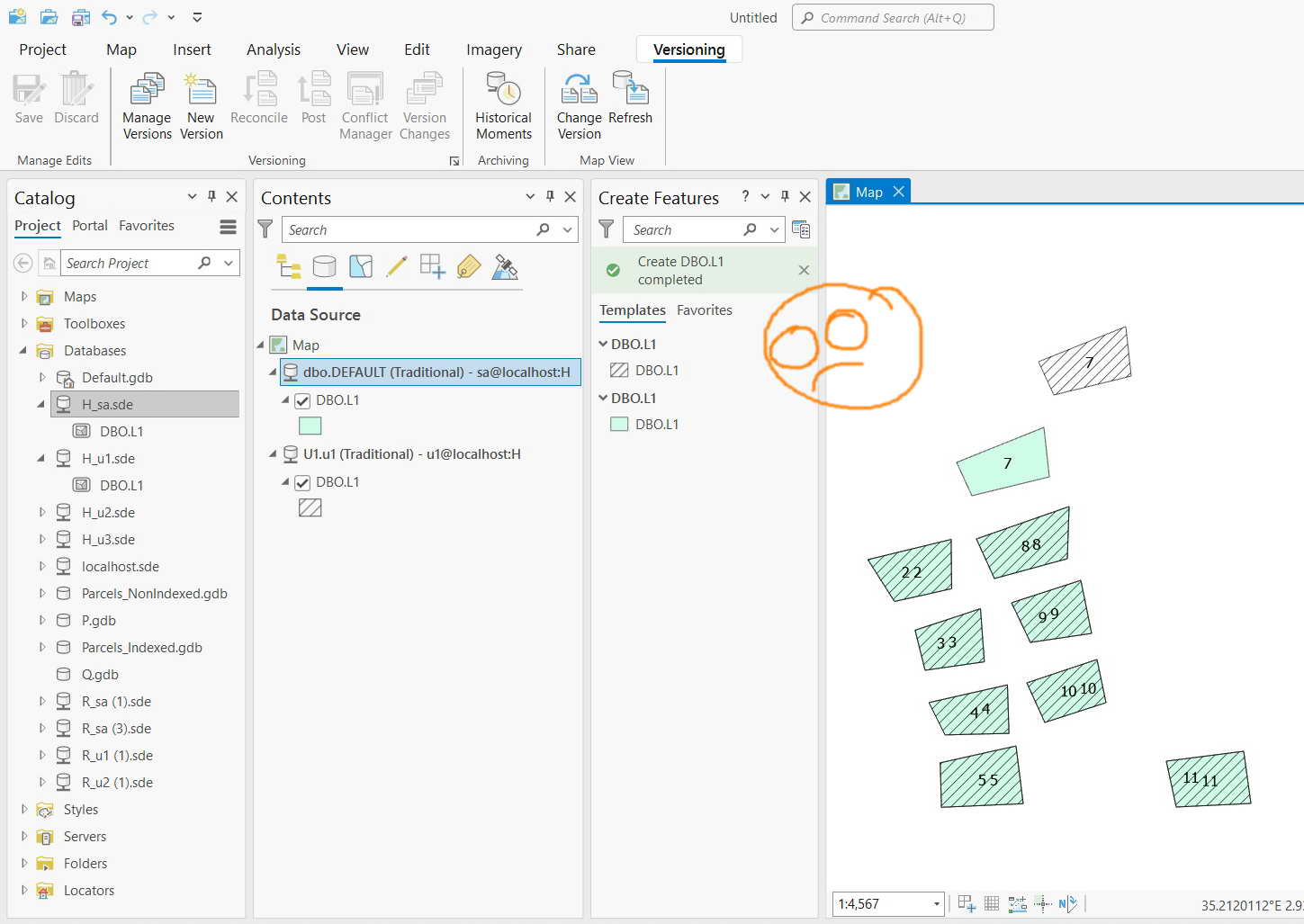The image size is (1304, 924).
Task: Click the Post ribbon icon
Action: pyautogui.click(x=314, y=98)
